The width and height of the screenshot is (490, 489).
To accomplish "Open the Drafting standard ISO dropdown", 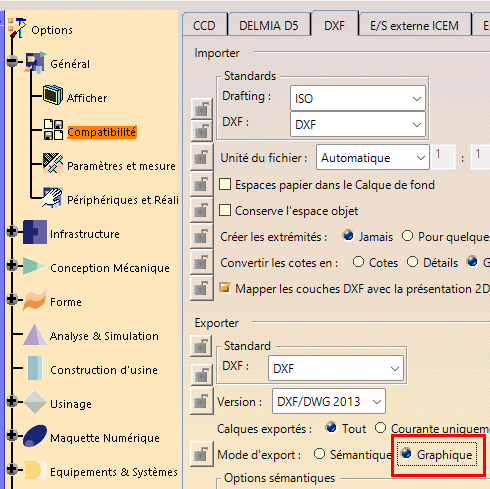I will [358, 98].
